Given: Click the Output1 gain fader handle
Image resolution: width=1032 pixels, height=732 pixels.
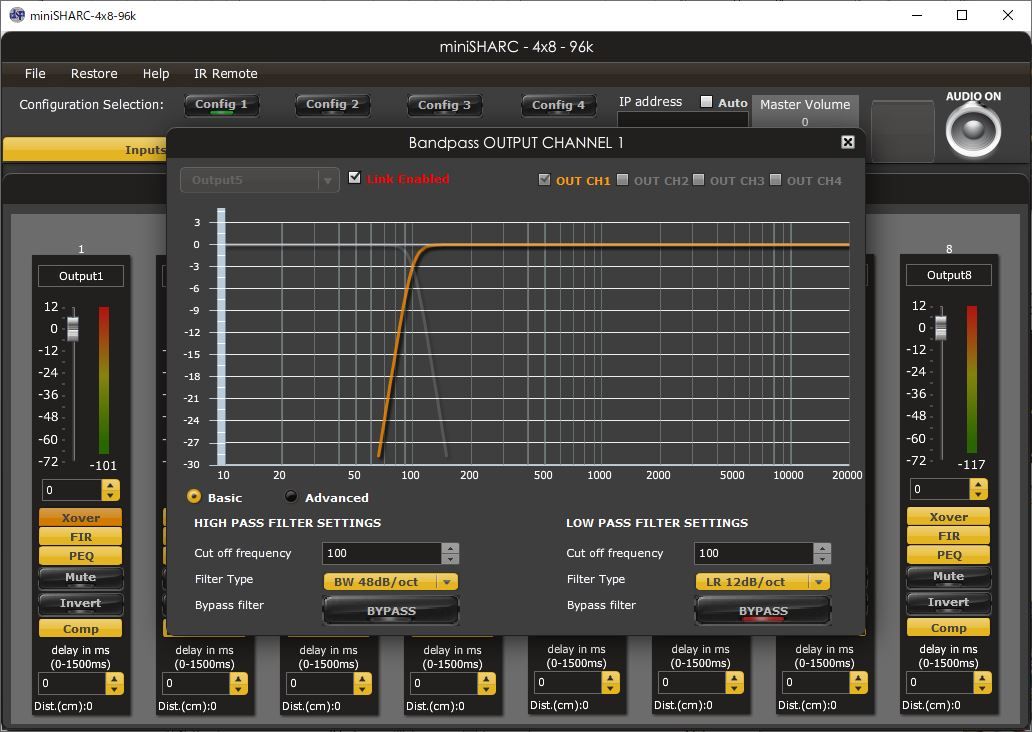Looking at the screenshot, I should coord(73,328).
